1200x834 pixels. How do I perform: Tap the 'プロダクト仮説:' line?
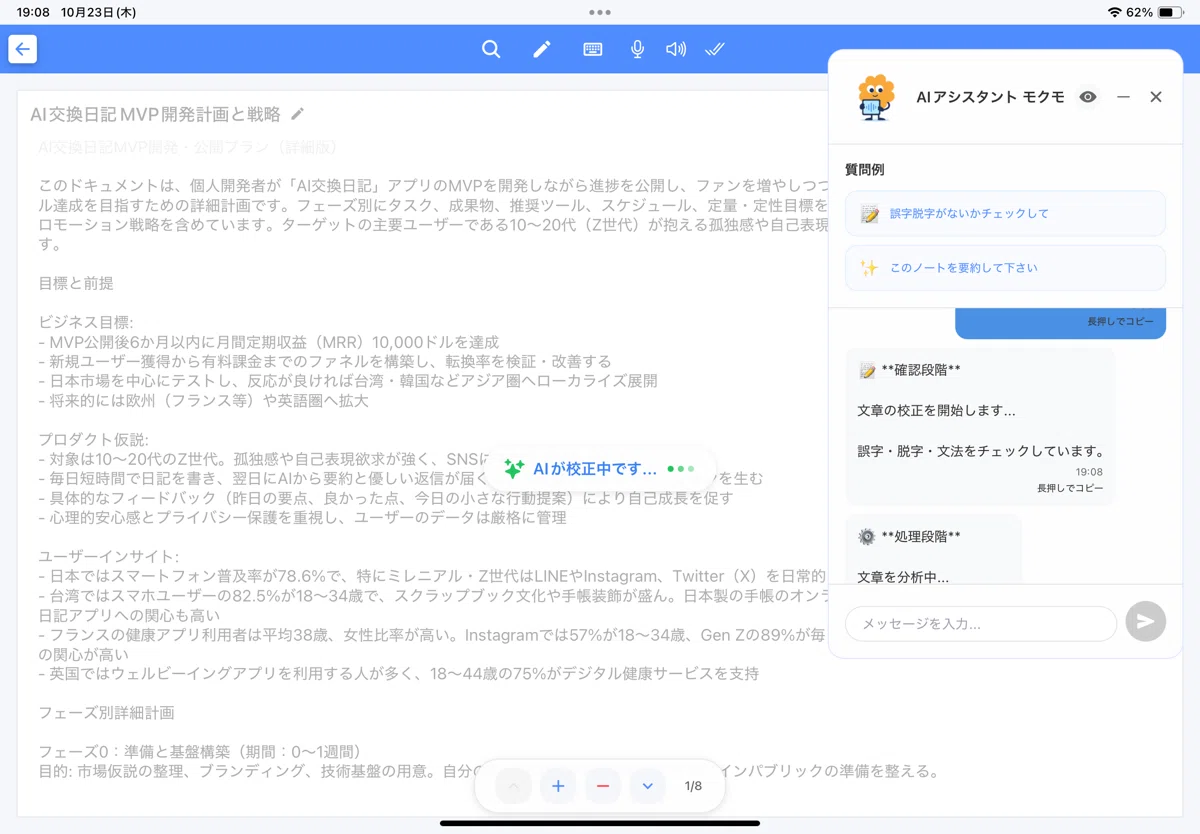[x=94, y=439]
